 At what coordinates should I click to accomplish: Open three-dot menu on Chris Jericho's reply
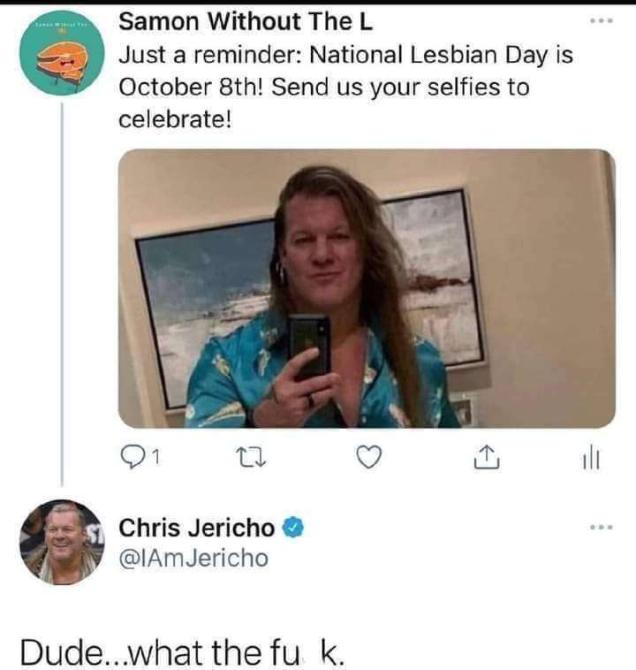coord(599,526)
